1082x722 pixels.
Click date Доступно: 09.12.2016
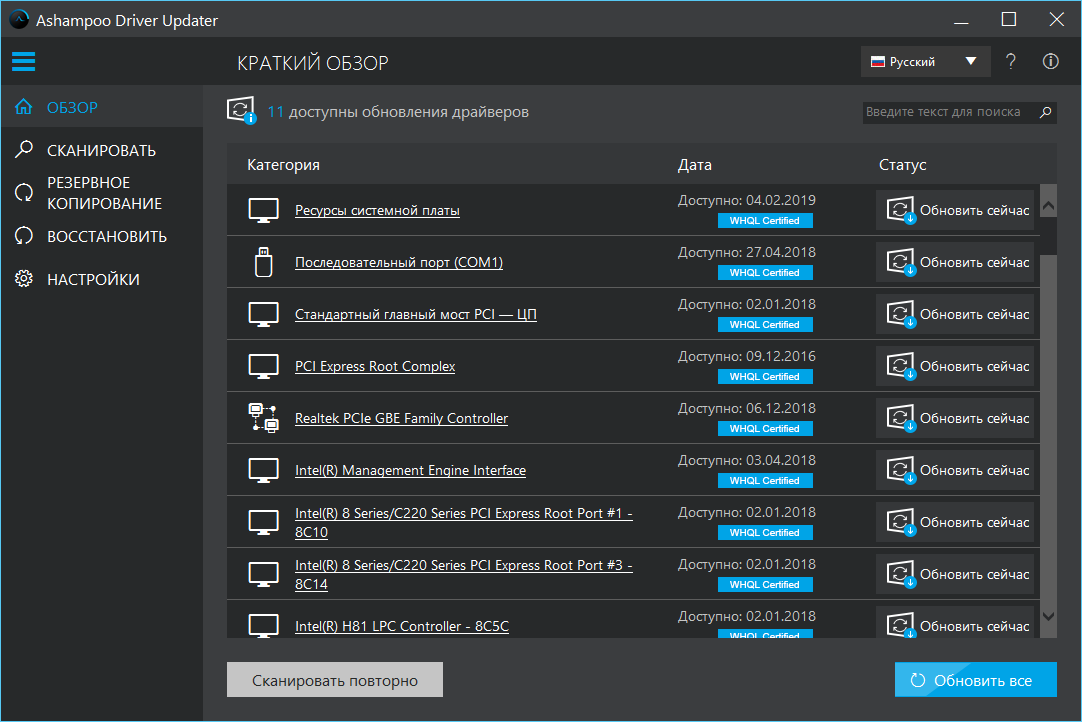pos(747,357)
